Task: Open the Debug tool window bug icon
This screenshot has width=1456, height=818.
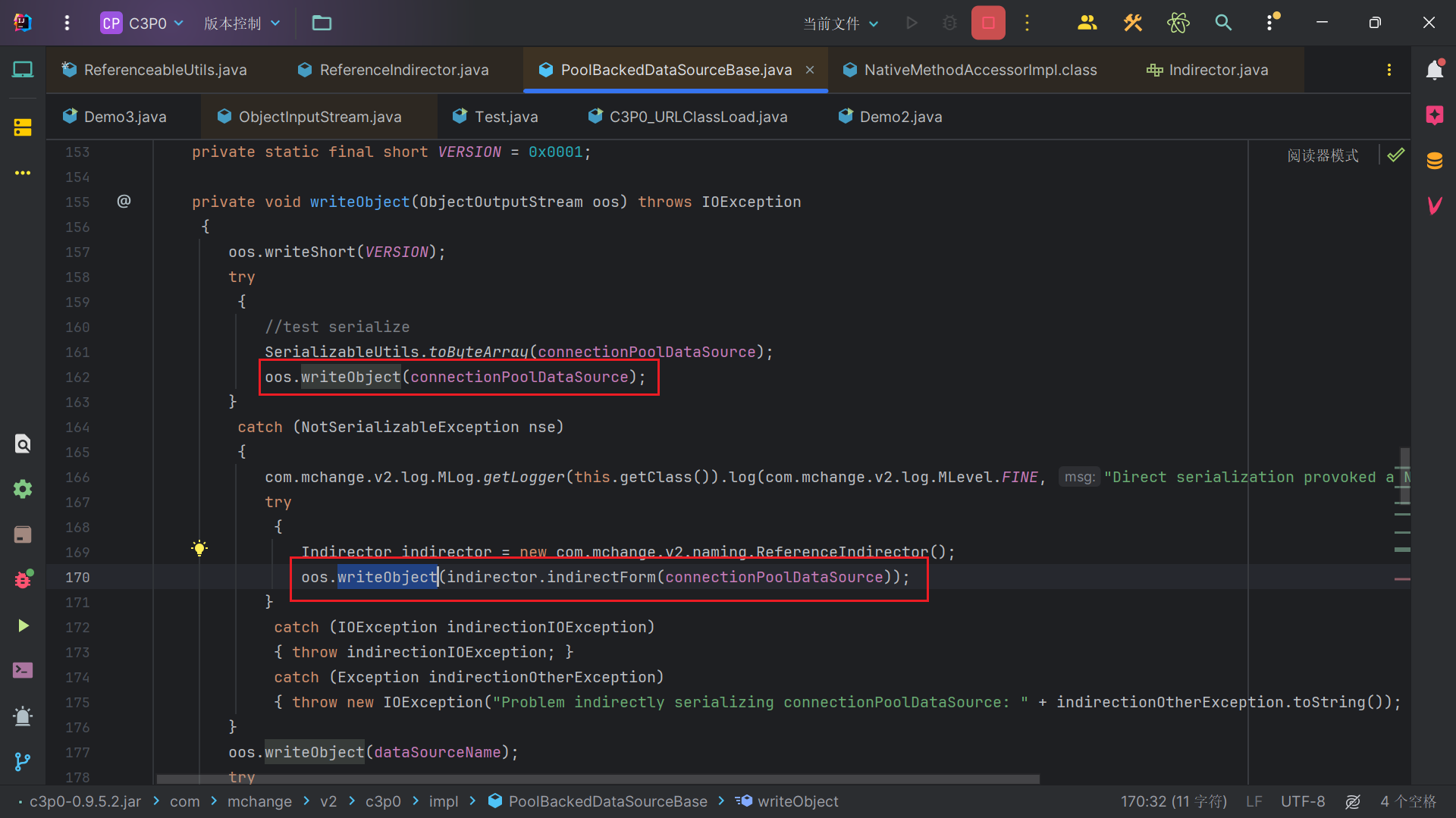Action: click(23, 579)
